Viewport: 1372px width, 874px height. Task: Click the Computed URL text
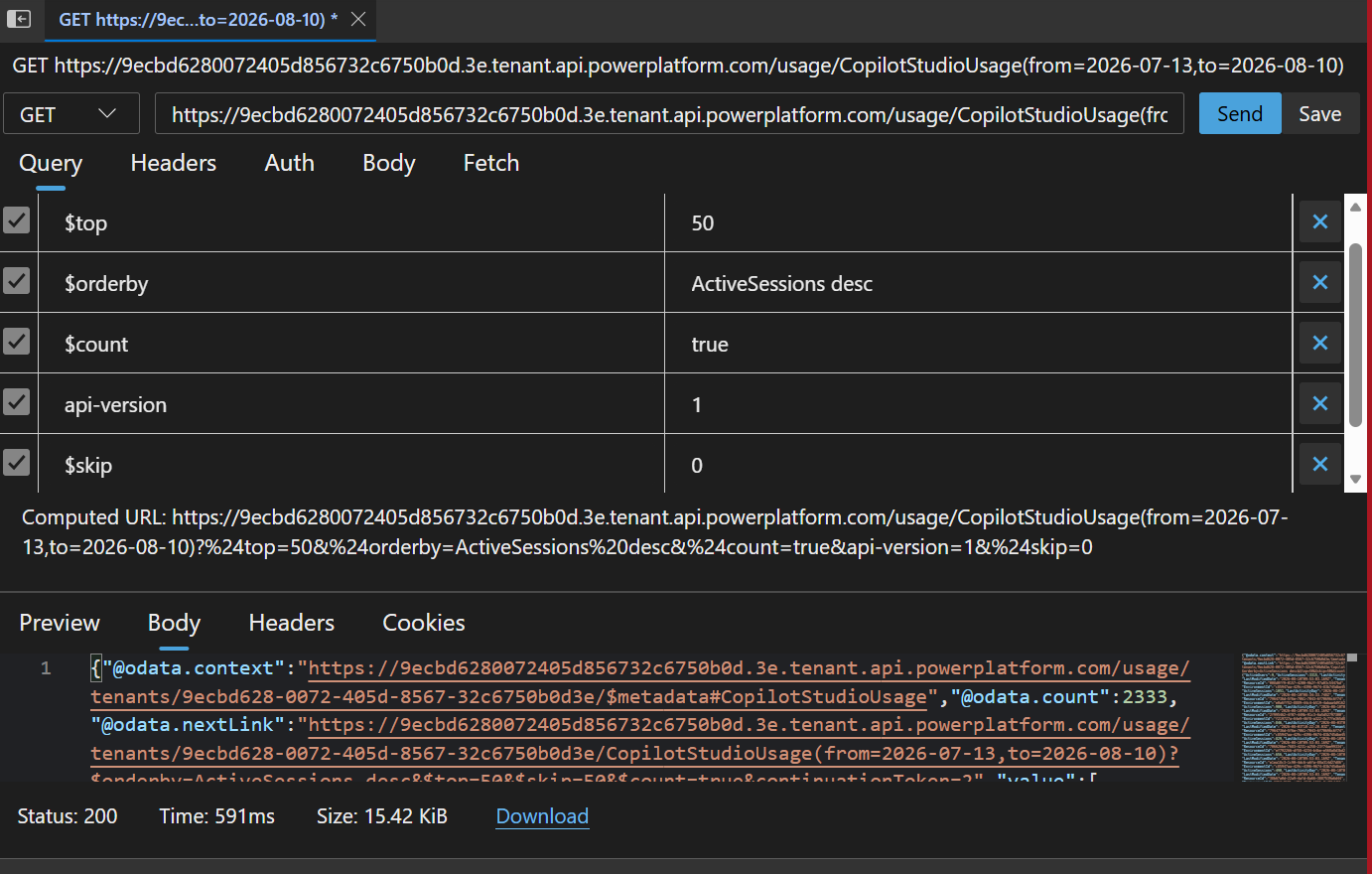[655, 532]
